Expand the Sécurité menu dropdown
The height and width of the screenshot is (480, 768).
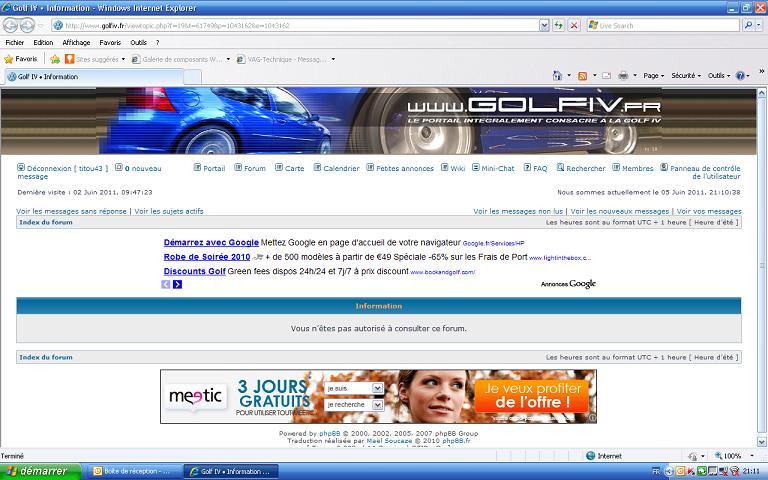686,75
